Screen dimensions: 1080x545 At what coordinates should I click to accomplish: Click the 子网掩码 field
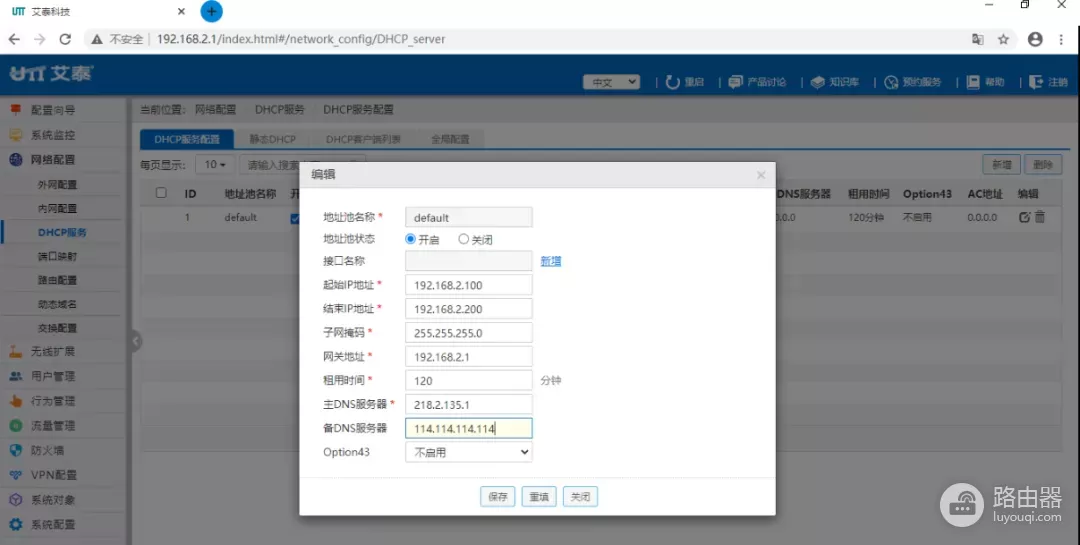468,333
